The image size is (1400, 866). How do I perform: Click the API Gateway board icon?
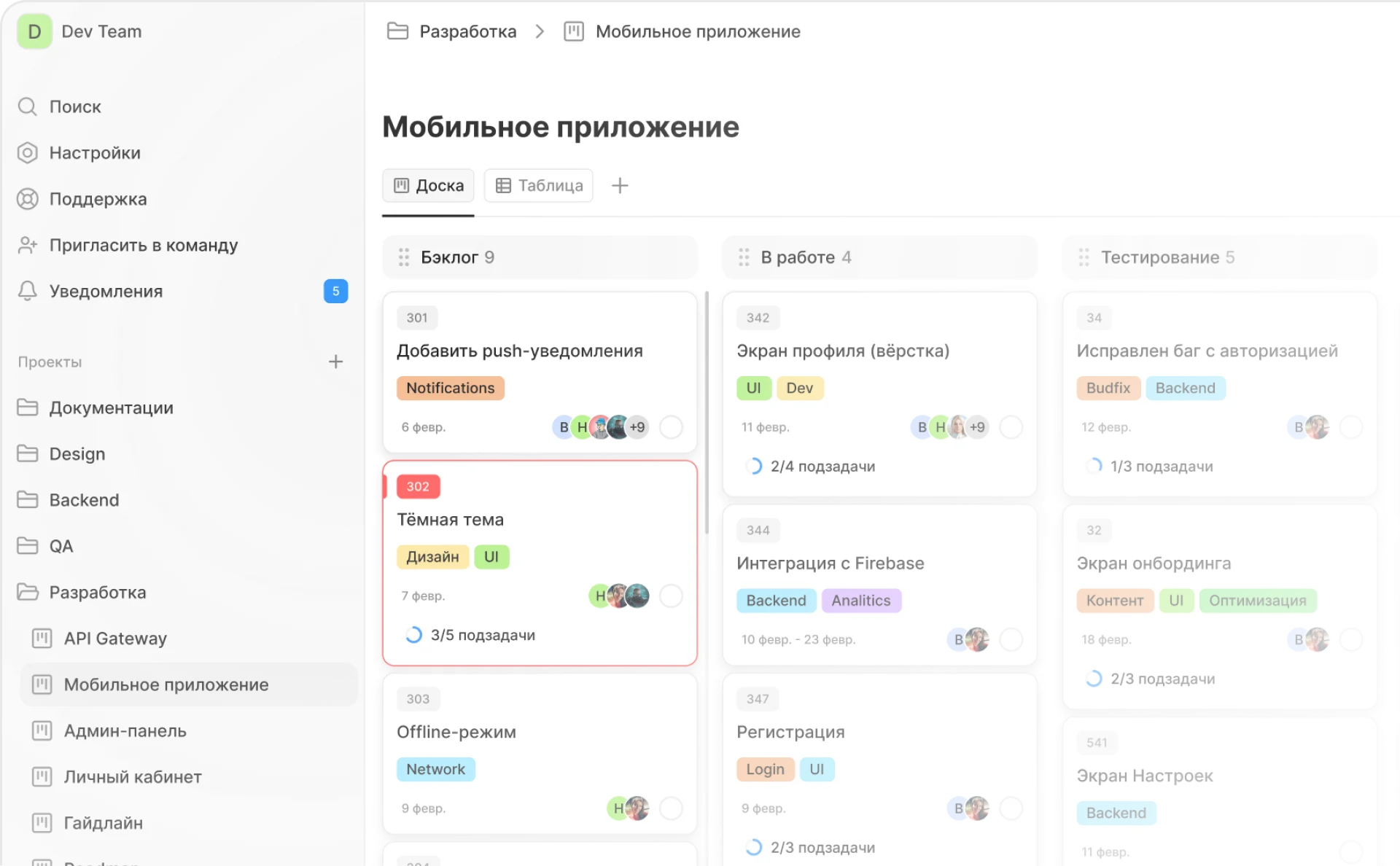[42, 639]
